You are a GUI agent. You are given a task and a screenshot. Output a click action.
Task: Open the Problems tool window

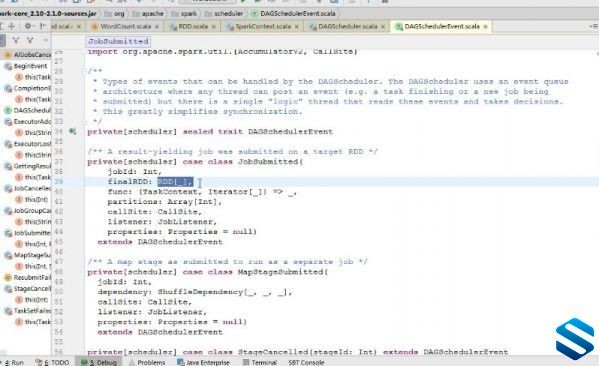147,362
